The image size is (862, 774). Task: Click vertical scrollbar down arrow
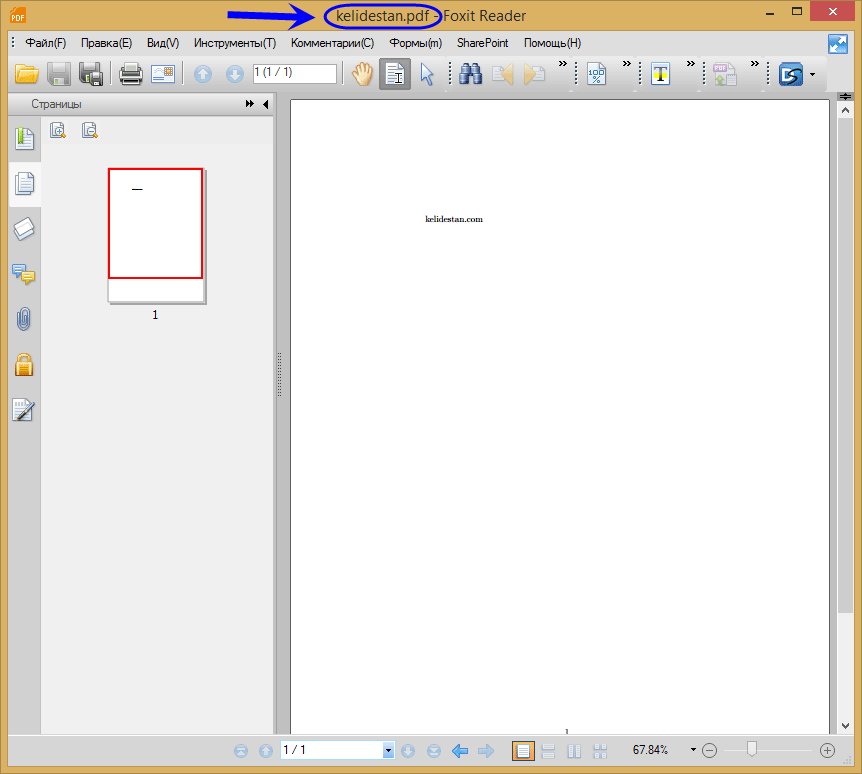(x=846, y=726)
